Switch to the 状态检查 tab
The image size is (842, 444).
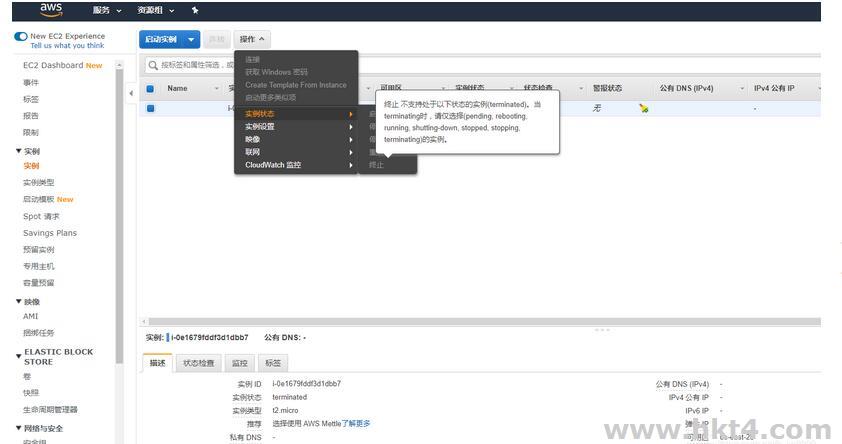pyautogui.click(x=199, y=363)
